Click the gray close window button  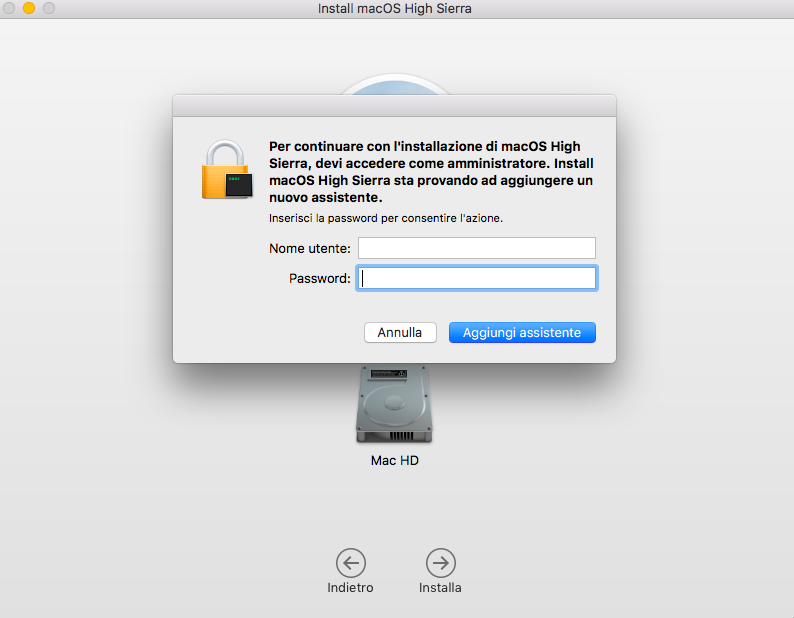tap(9, 8)
